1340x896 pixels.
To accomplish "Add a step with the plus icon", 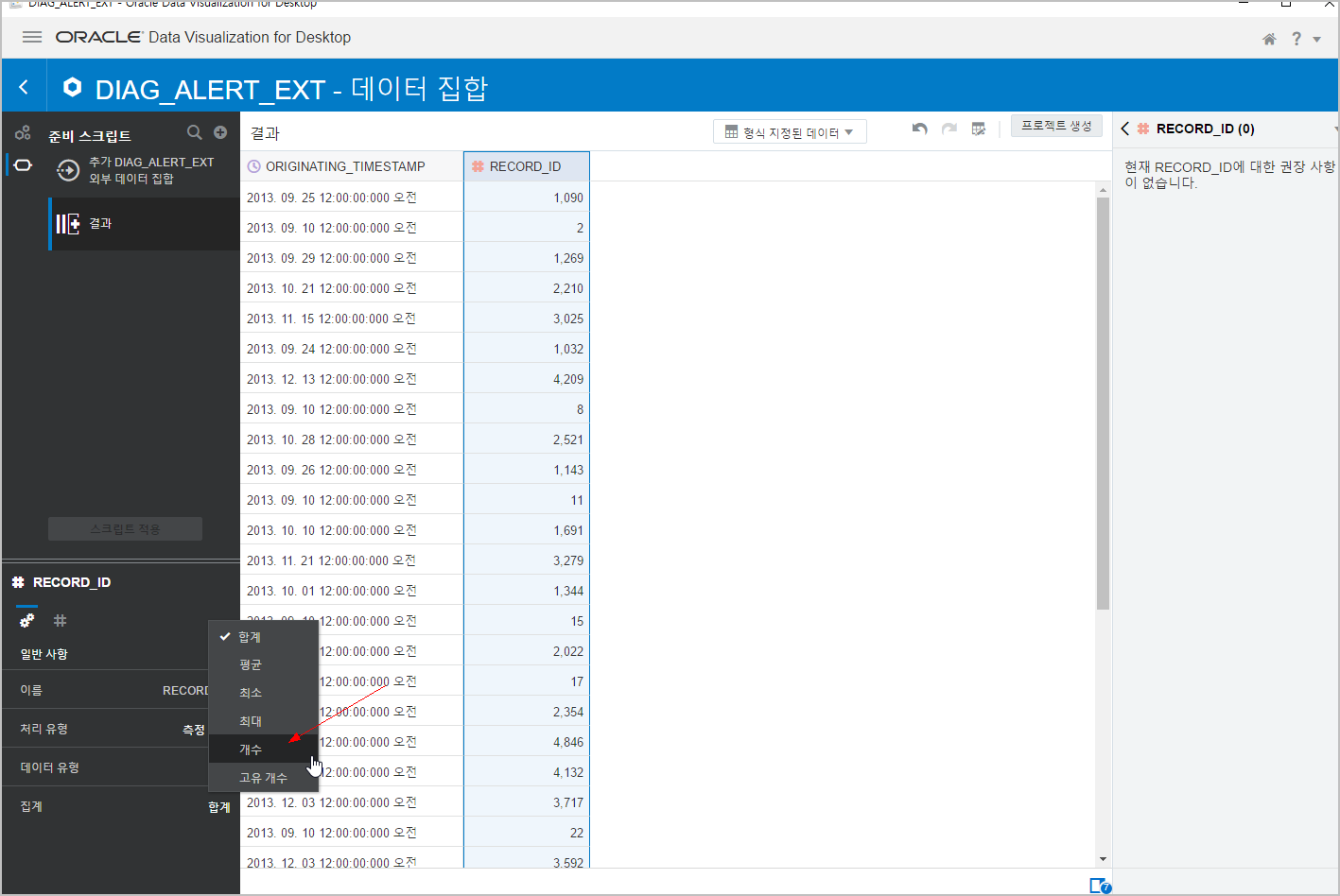I will point(220,132).
